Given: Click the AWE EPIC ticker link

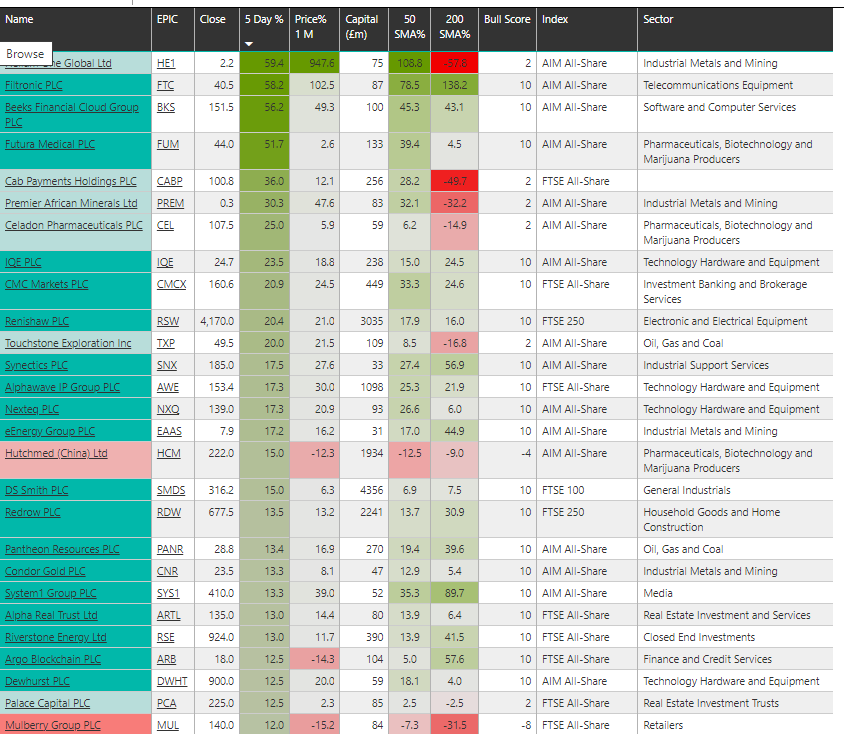Looking at the screenshot, I should click(x=167, y=388).
